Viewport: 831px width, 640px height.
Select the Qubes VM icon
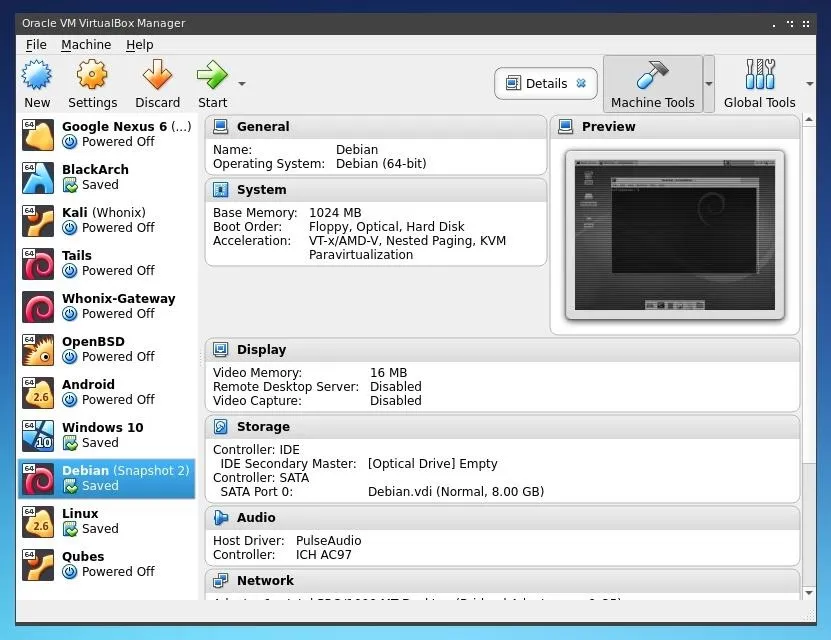pyautogui.click(x=38, y=565)
